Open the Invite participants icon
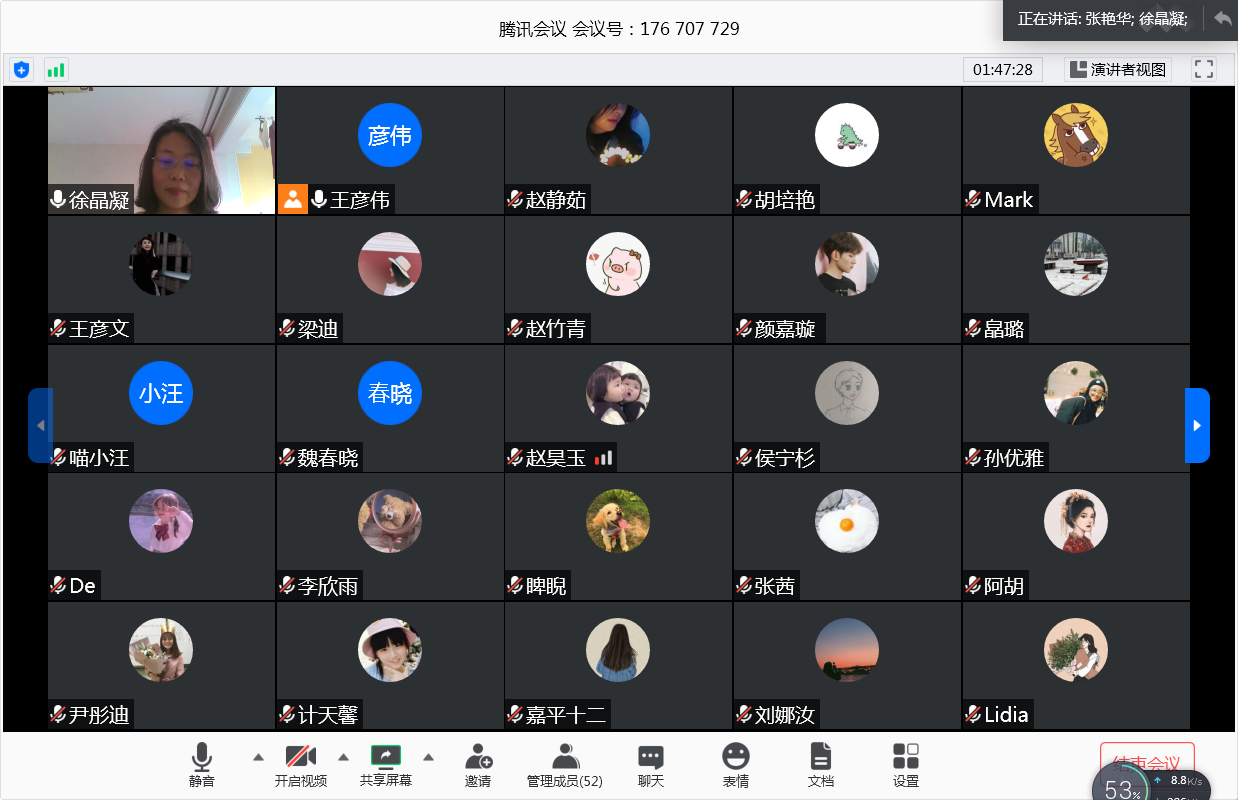Image resolution: width=1238 pixels, height=800 pixels. coord(478,765)
